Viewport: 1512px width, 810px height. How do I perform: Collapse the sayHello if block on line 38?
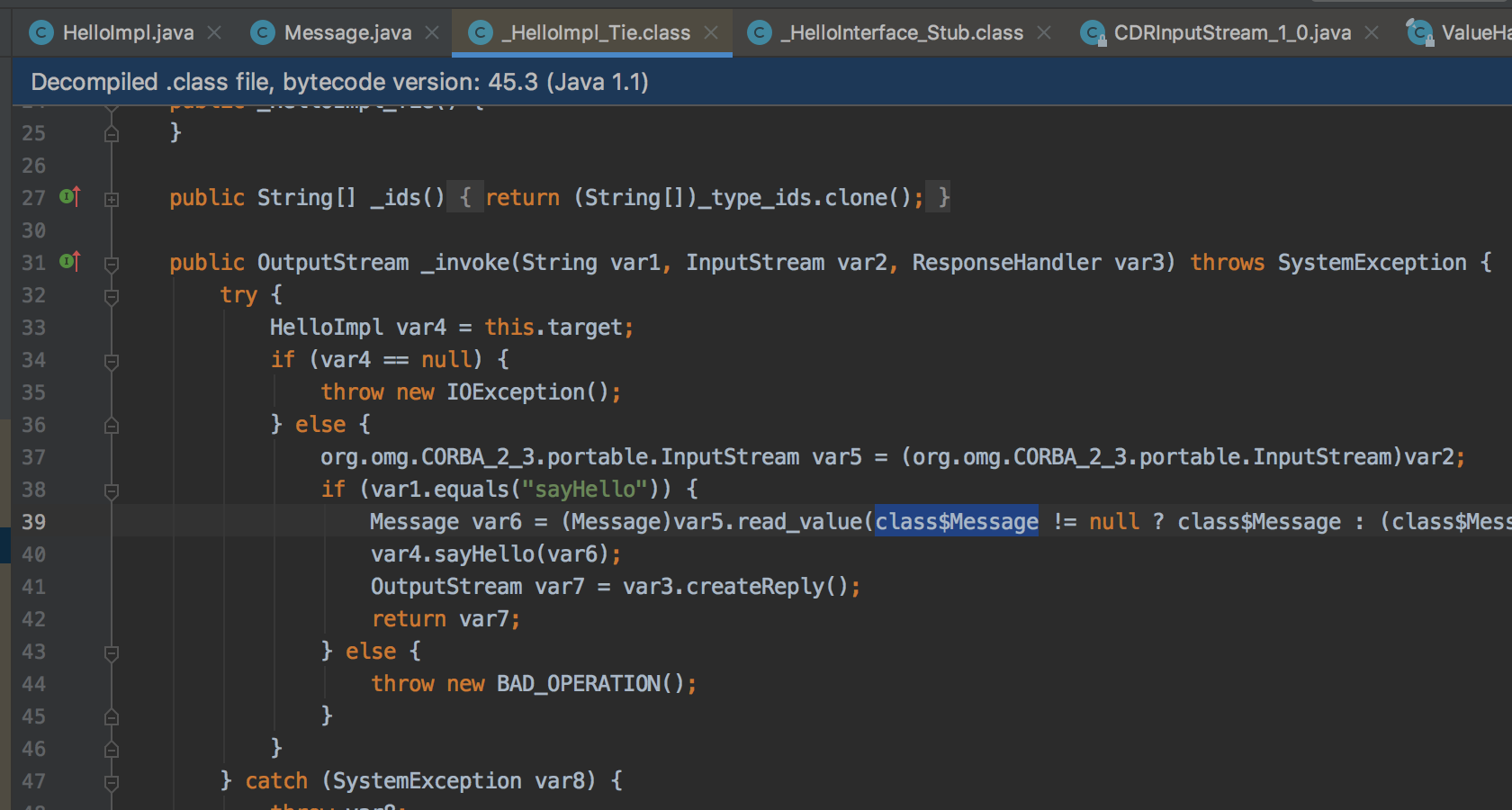pyautogui.click(x=112, y=491)
